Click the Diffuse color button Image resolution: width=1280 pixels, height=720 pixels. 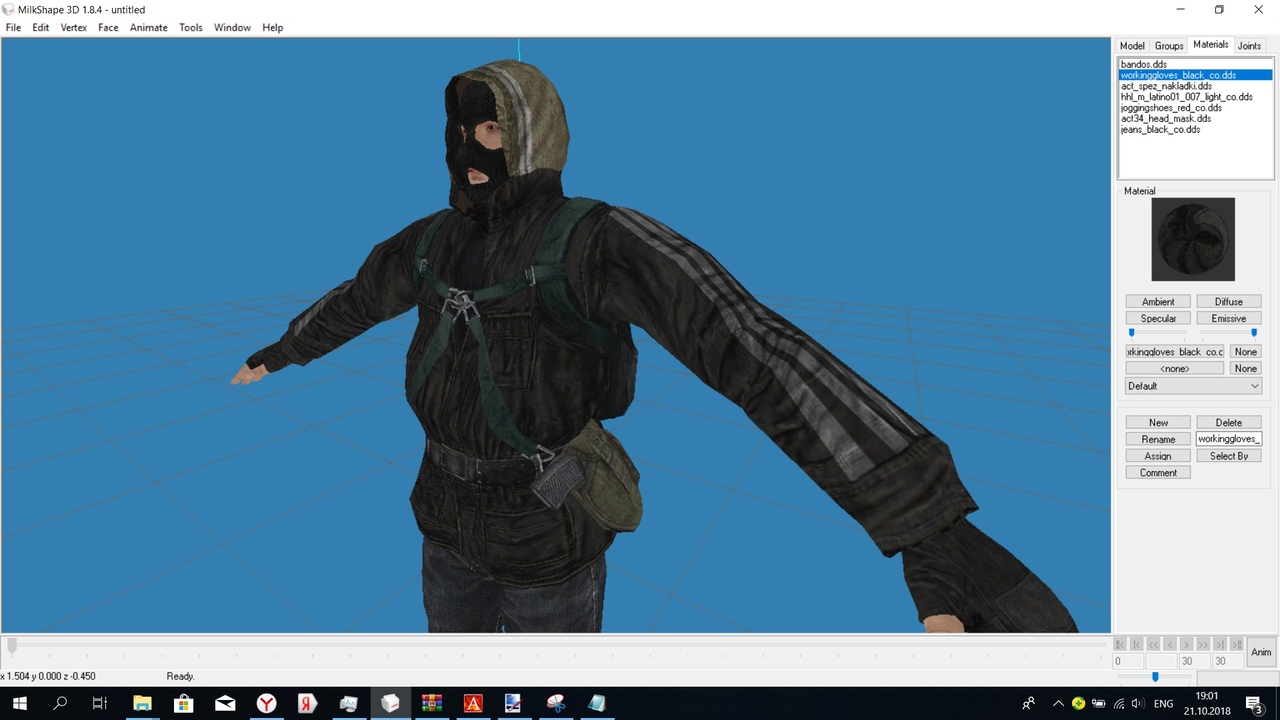click(1228, 302)
